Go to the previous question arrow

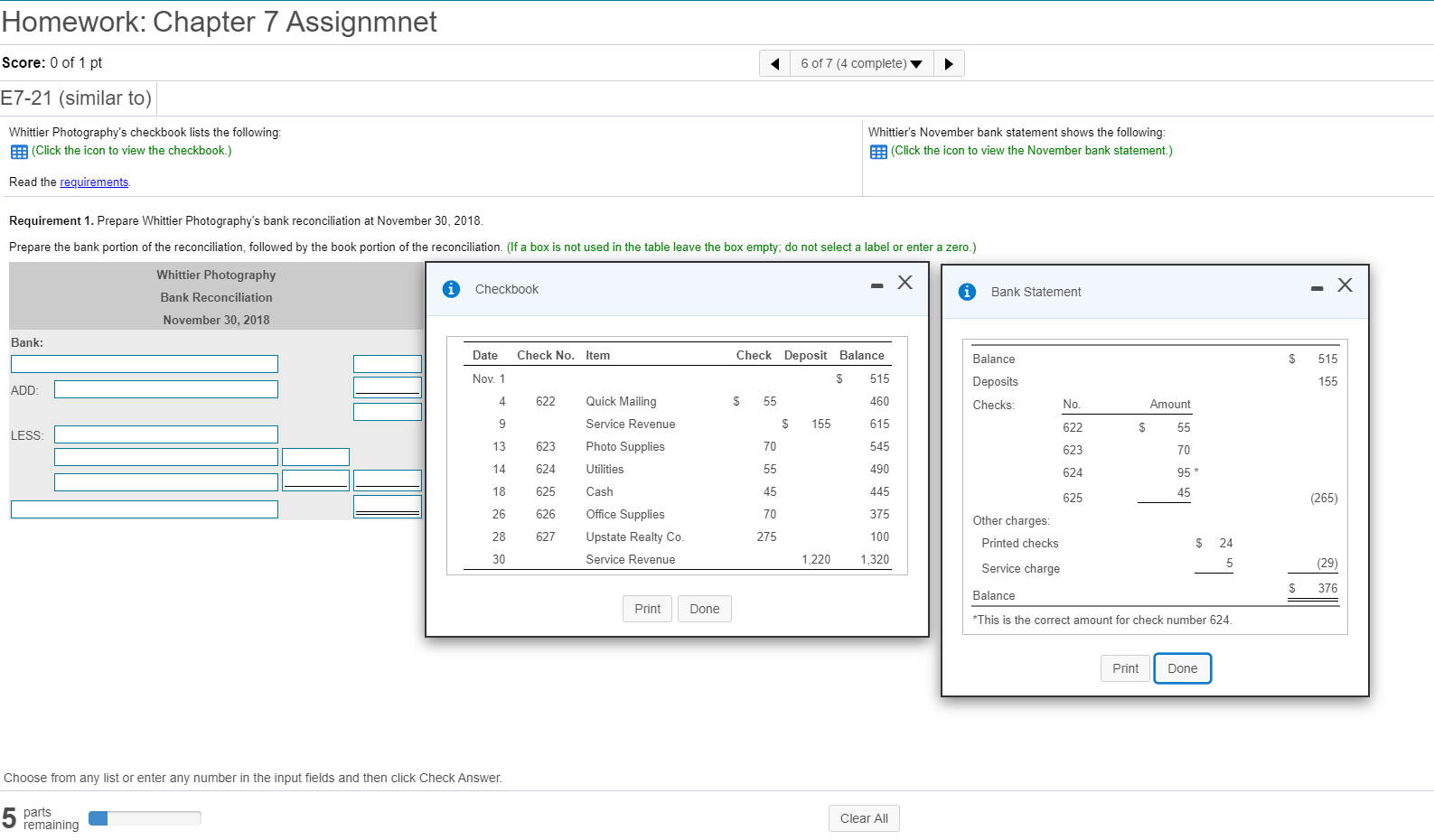coord(774,63)
